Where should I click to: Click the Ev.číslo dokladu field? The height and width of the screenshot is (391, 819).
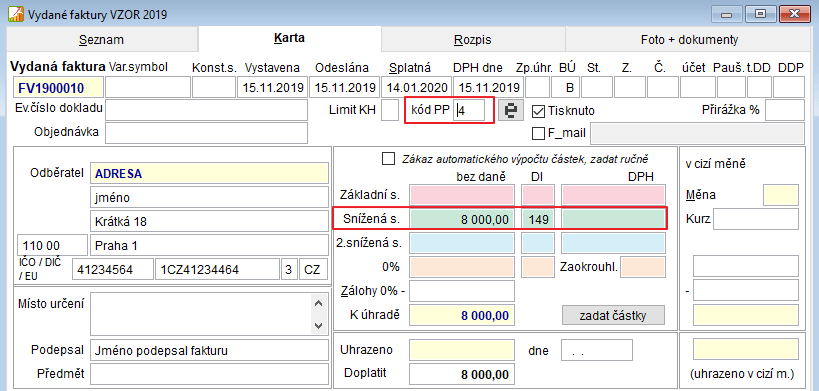tap(206, 110)
